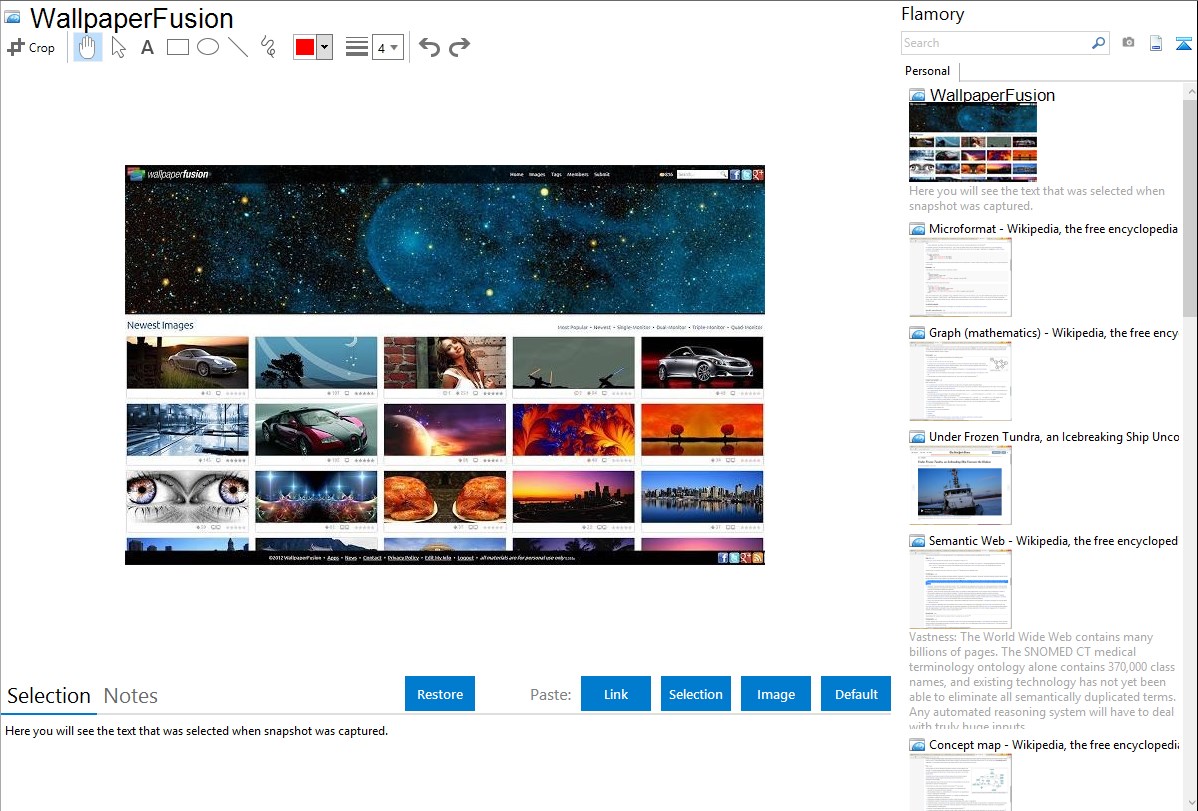Undo the last edit
1198x811 pixels.
(x=429, y=47)
